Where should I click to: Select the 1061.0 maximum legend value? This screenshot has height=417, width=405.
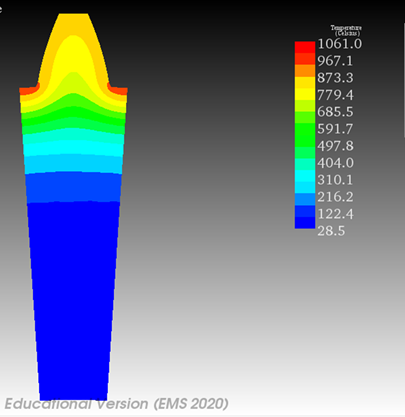click(339, 44)
